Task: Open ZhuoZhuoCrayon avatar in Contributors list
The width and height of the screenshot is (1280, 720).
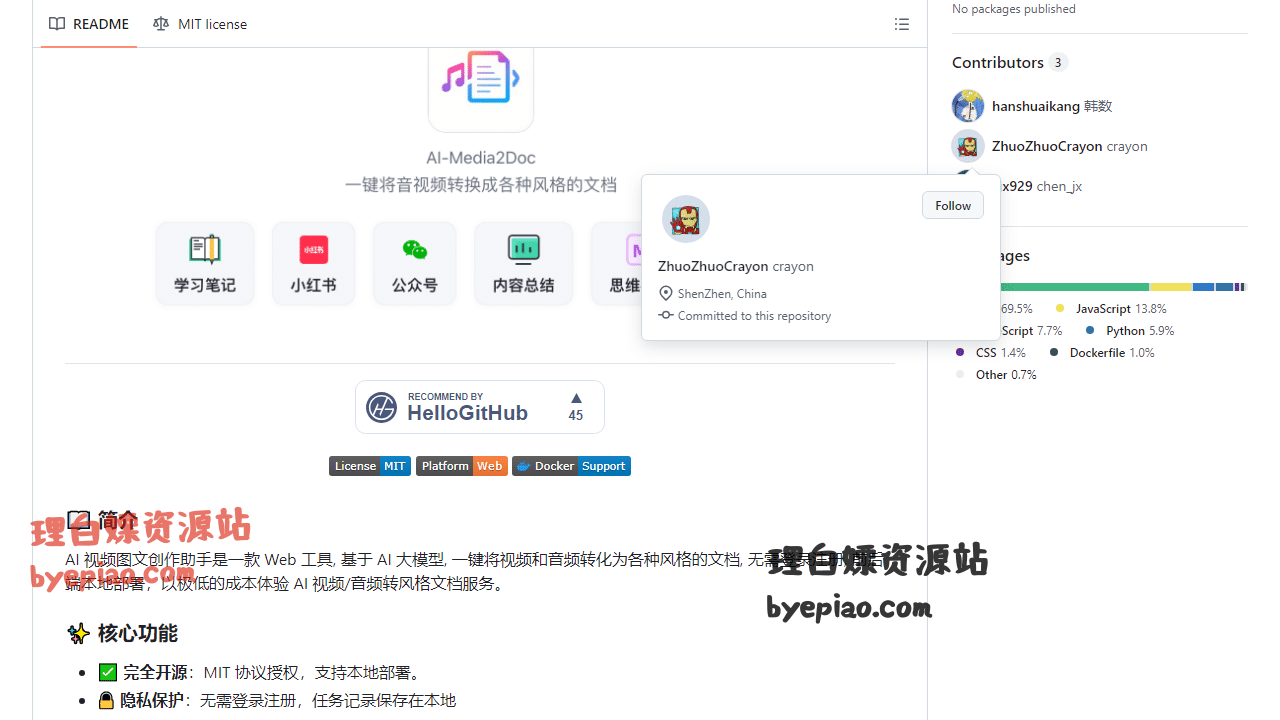Action: tap(968, 146)
